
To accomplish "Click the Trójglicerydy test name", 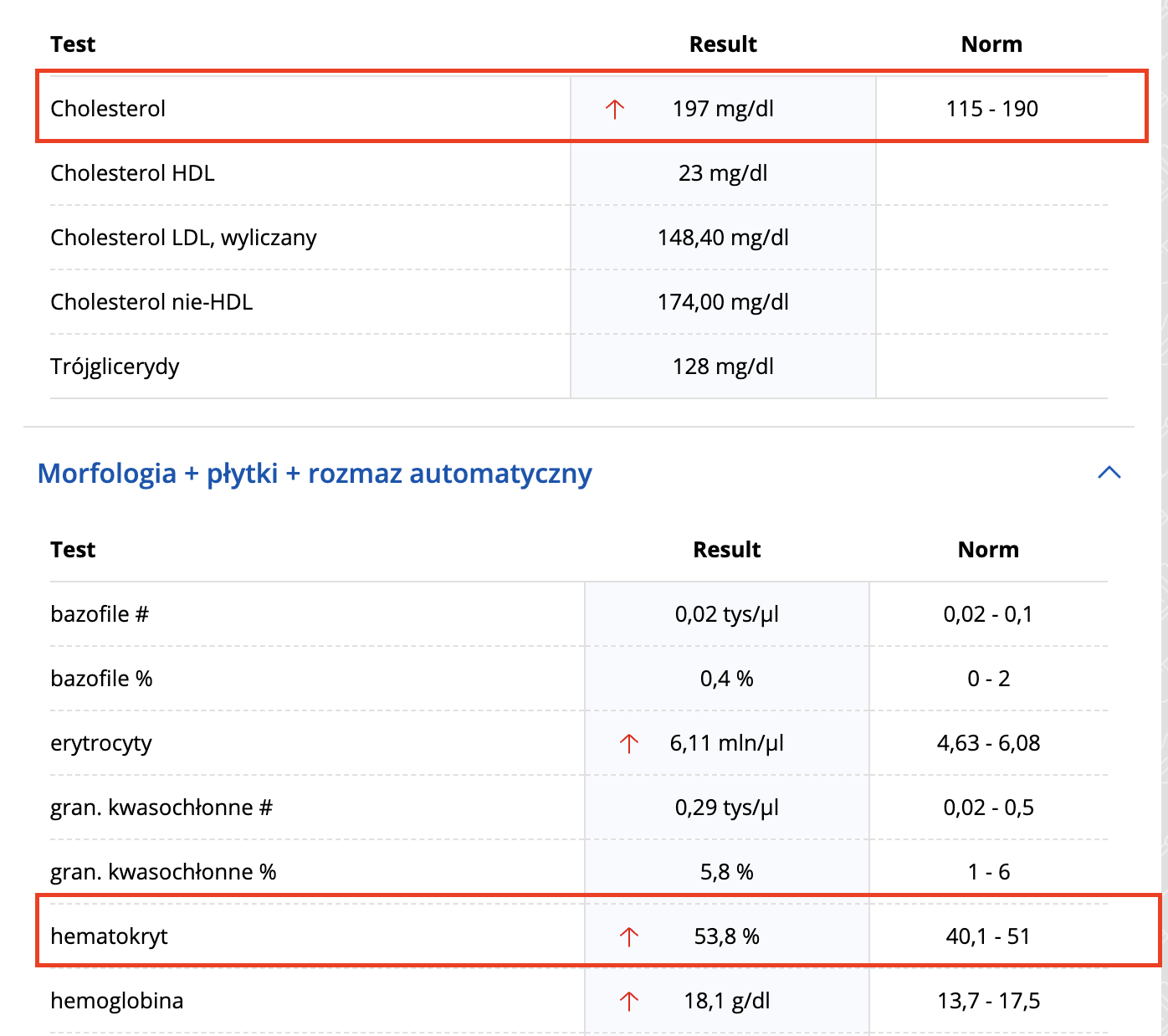I will coord(115,367).
